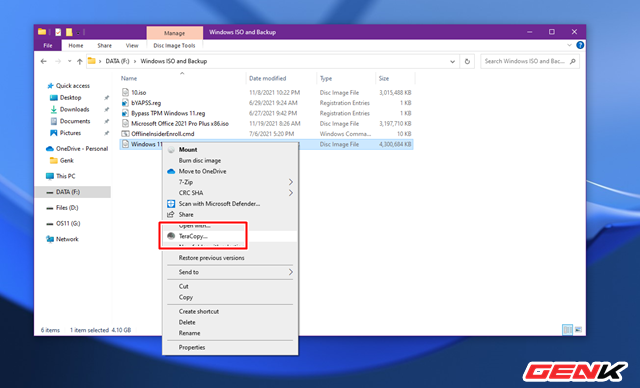This screenshot has width=640, height=388.
Task: Open Desktop in navigation pane
Action: pyautogui.click(x=70, y=98)
